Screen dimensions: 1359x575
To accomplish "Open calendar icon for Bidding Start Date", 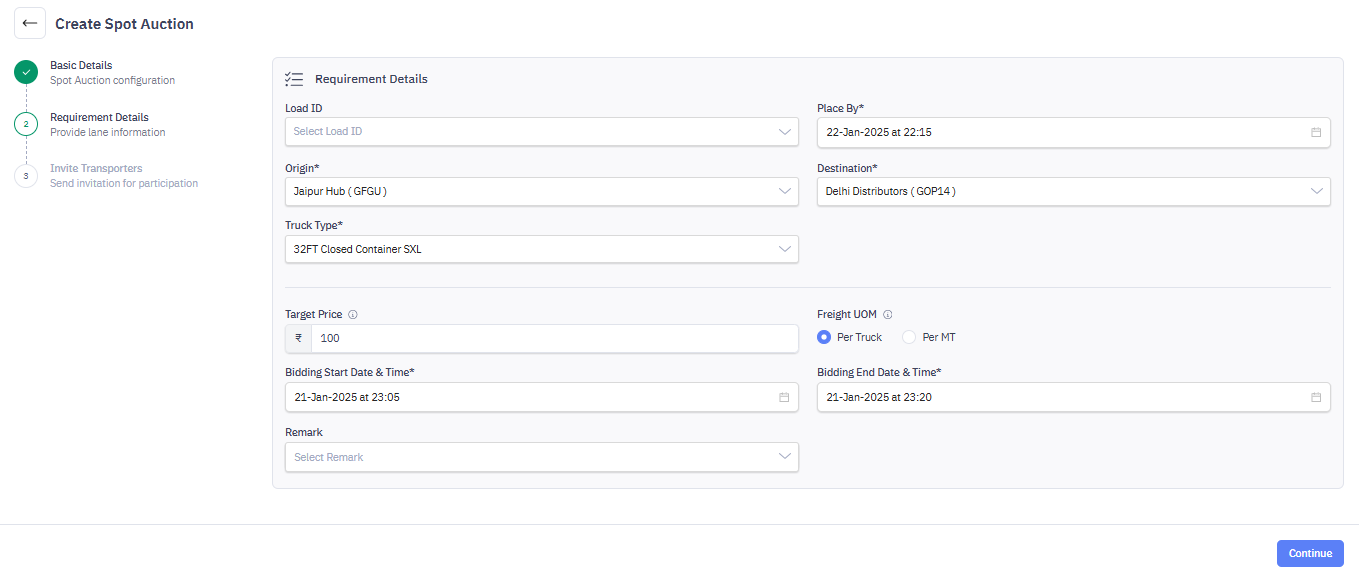I will (x=784, y=398).
